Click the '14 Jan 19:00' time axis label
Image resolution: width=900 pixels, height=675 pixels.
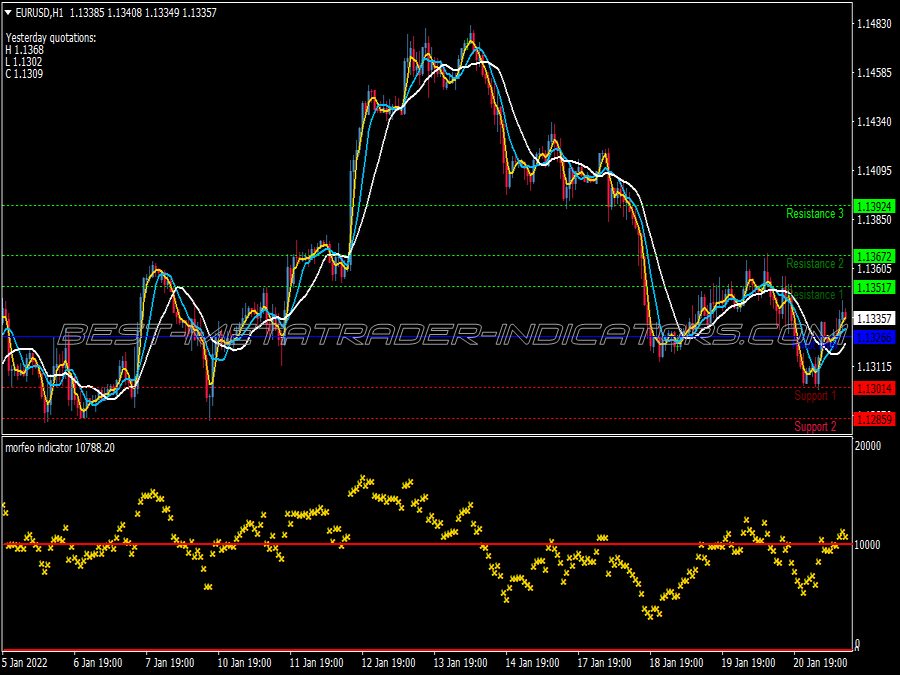point(532,662)
